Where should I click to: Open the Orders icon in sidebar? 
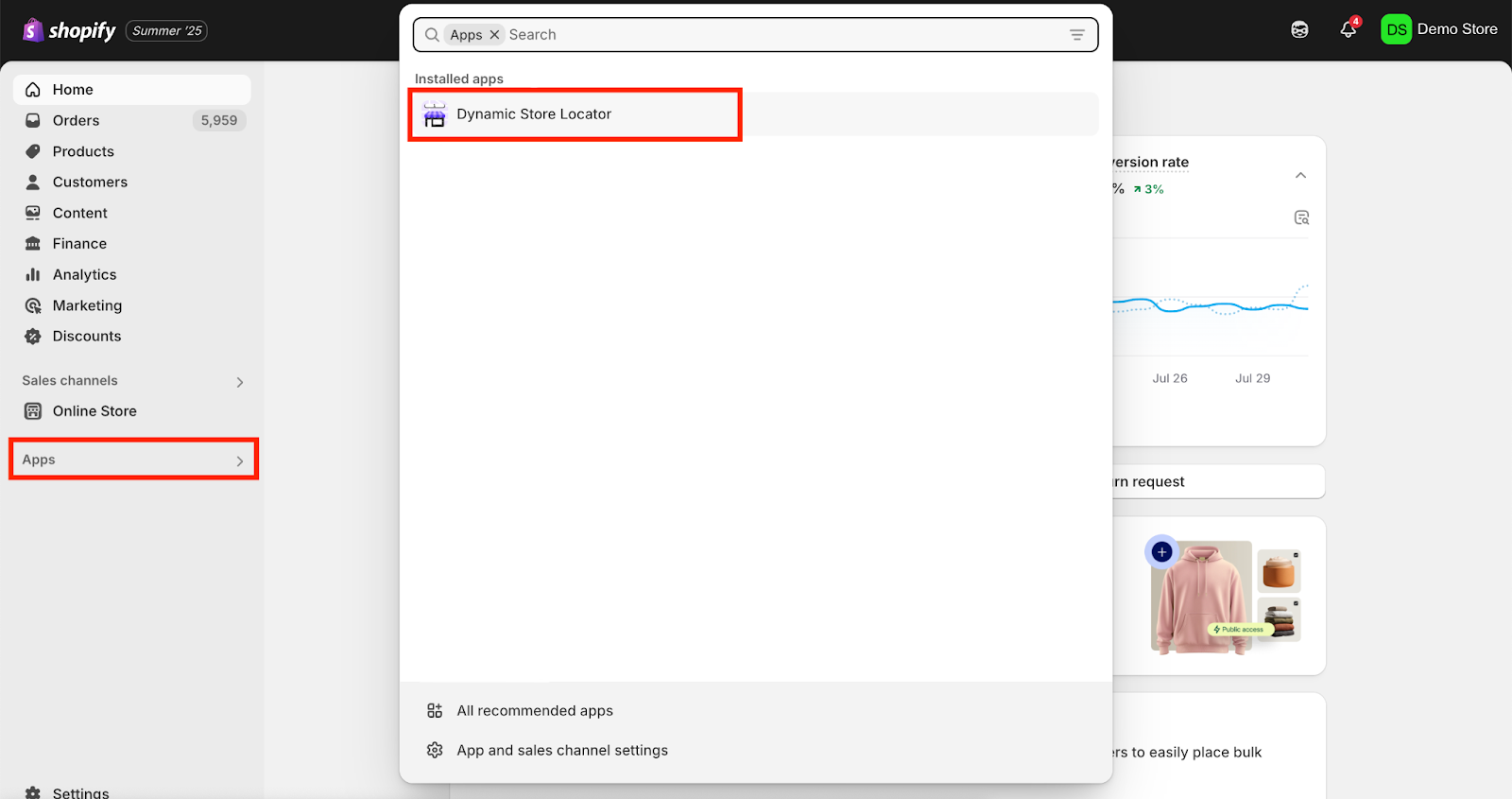pos(33,121)
